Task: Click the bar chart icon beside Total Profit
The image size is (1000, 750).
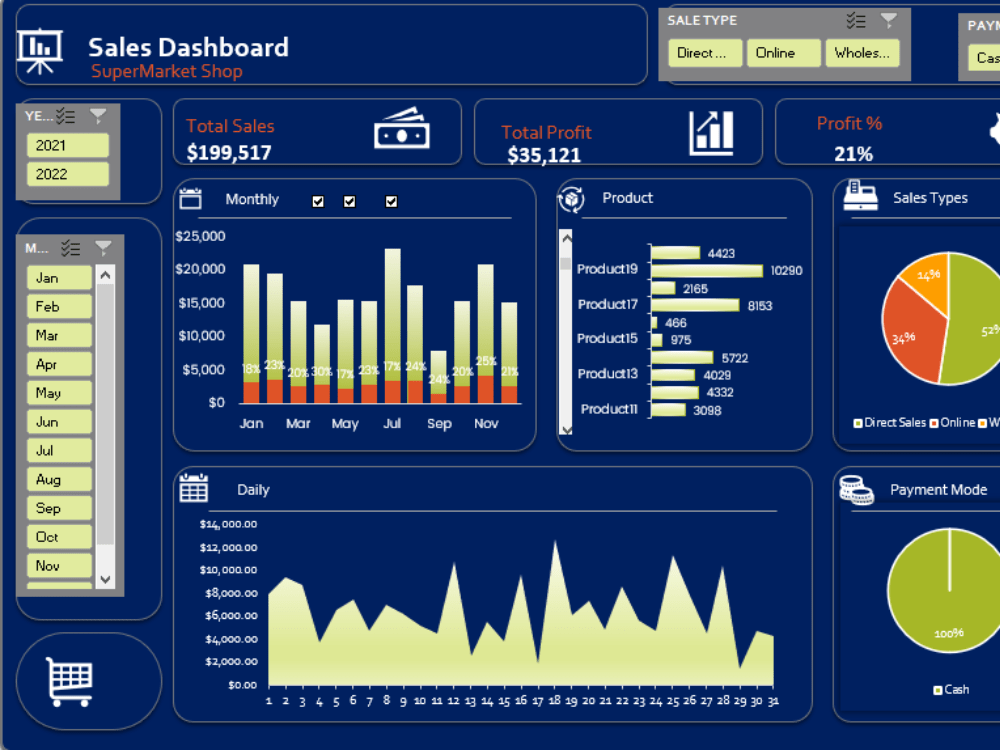Action: coord(712,133)
